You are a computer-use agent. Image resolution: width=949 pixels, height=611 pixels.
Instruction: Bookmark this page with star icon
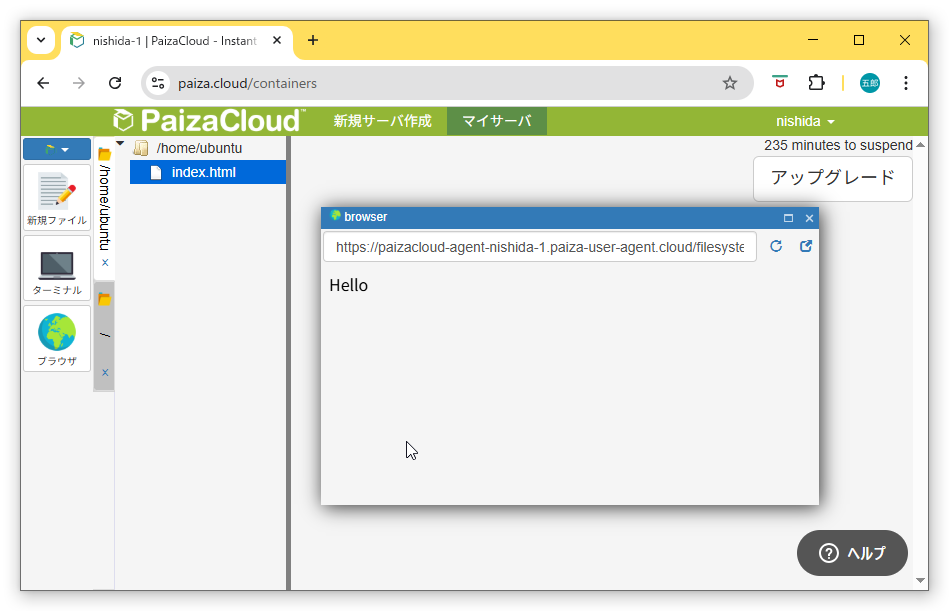(730, 83)
